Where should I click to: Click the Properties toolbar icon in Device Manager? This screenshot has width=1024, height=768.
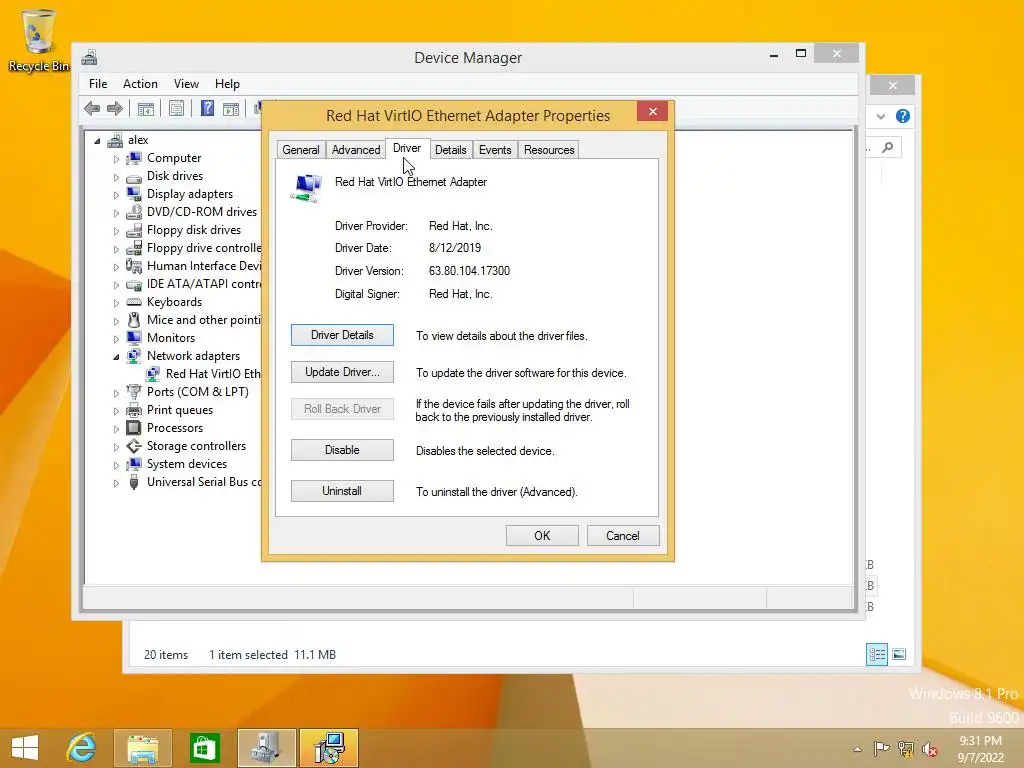point(176,108)
